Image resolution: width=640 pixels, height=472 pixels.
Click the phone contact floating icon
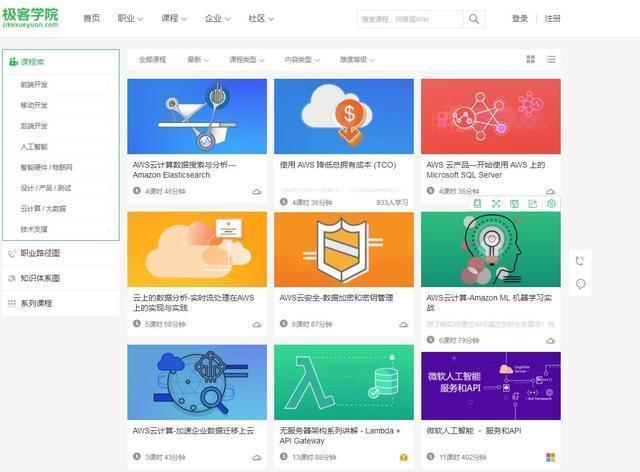(580, 261)
